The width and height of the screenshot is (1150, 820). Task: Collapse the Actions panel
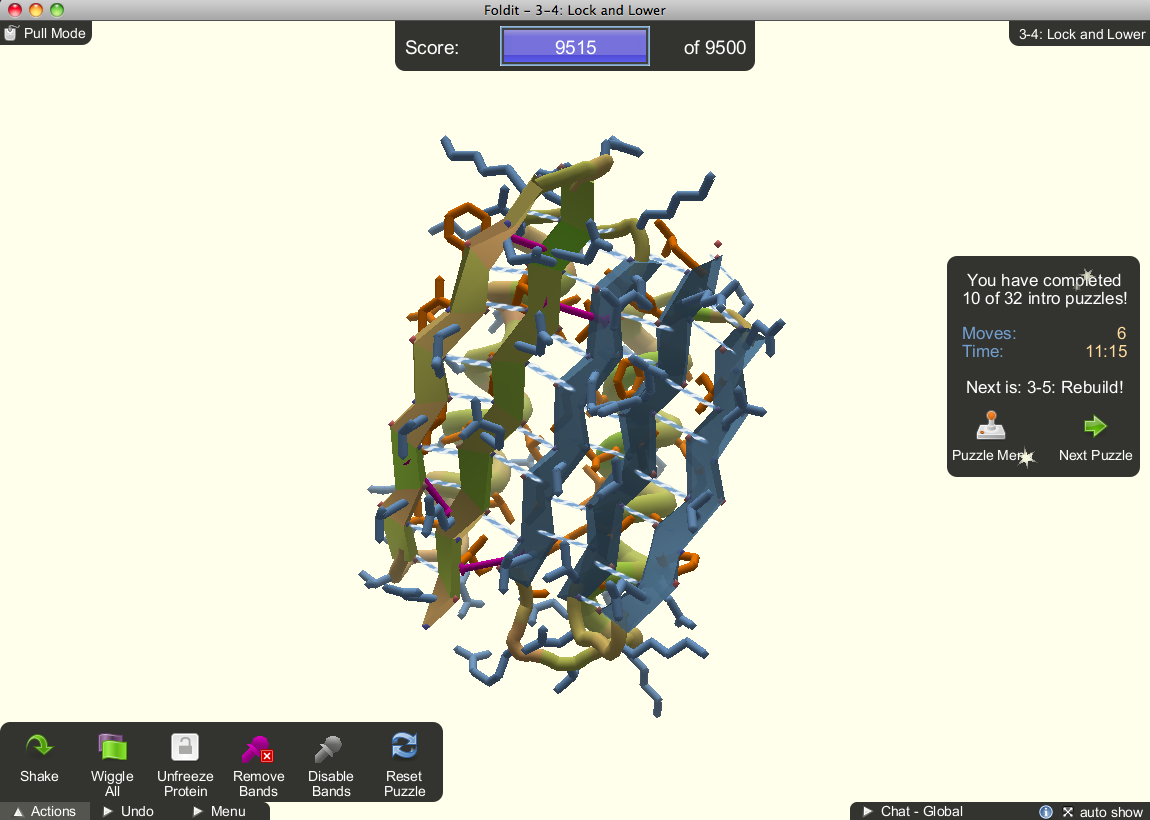(x=45, y=811)
